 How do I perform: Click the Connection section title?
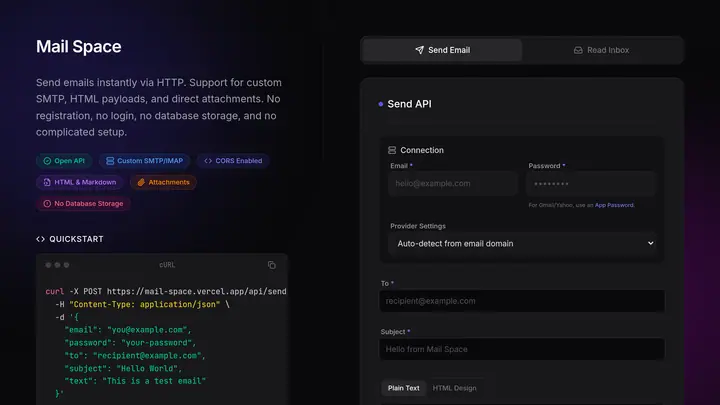[422, 150]
